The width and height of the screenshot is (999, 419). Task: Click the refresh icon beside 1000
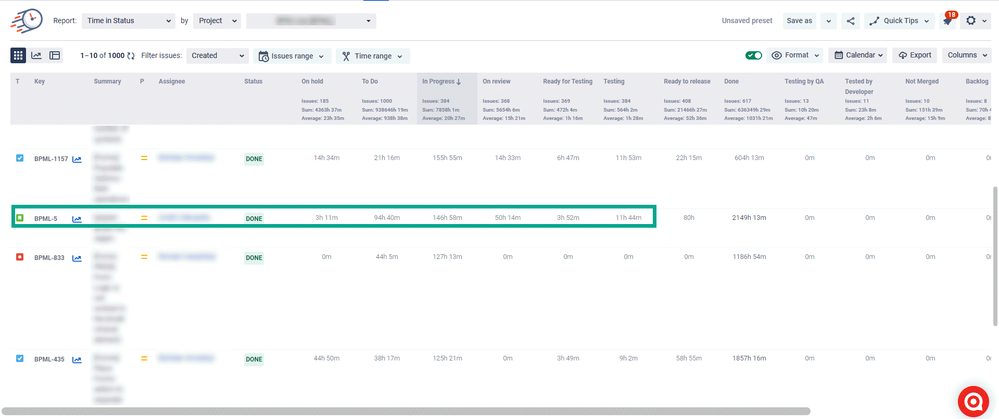point(131,56)
